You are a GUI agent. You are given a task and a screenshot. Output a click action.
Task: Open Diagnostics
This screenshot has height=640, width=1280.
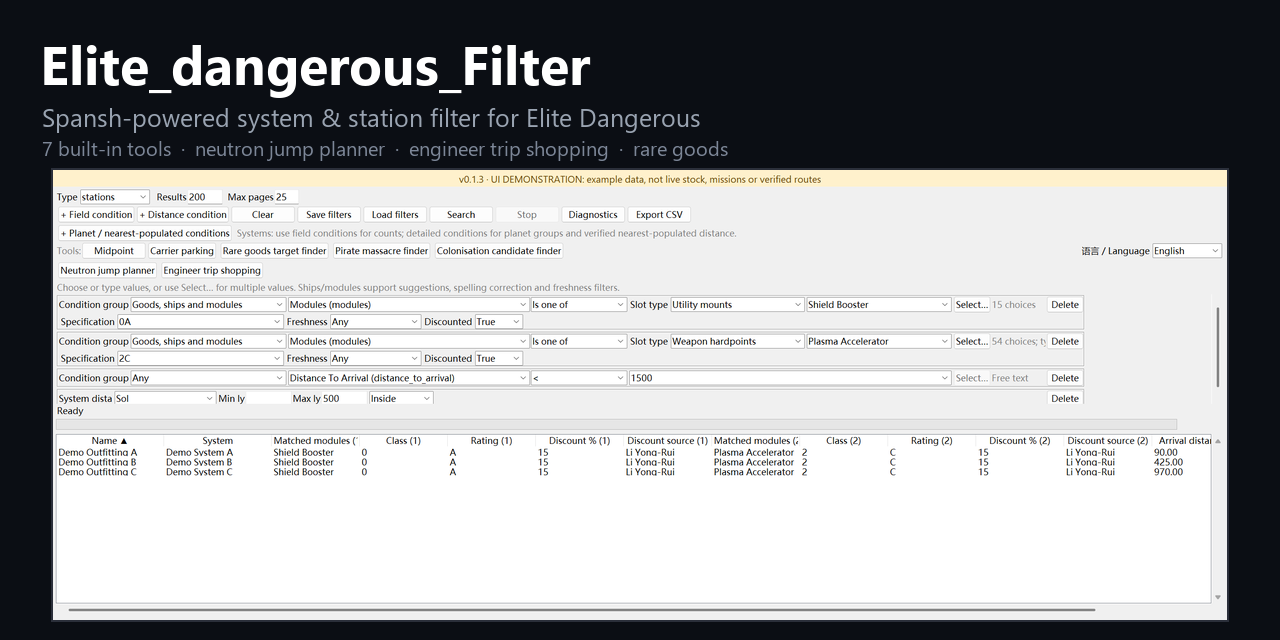pos(593,214)
